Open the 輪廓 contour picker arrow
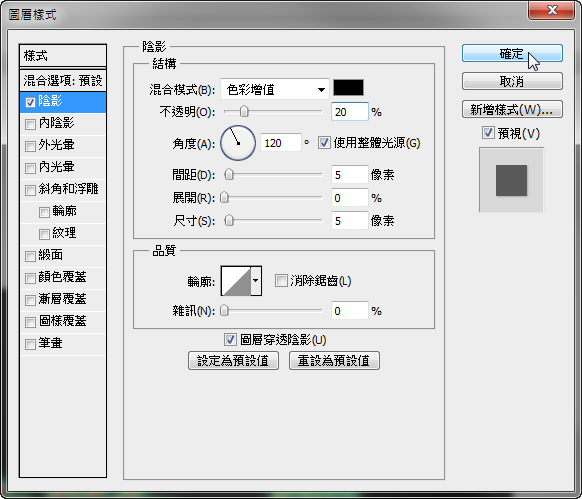Screen dimensions: 582x499 (256, 281)
